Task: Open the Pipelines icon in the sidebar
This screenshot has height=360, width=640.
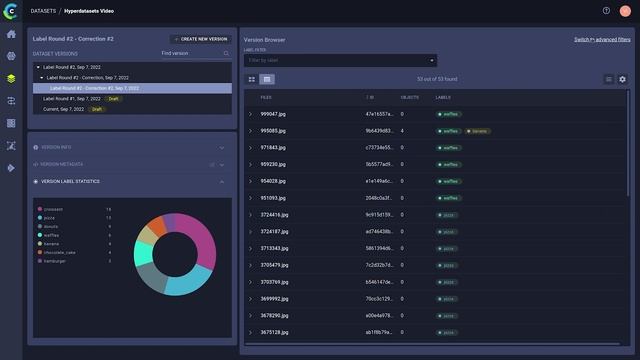Action: coord(11,101)
